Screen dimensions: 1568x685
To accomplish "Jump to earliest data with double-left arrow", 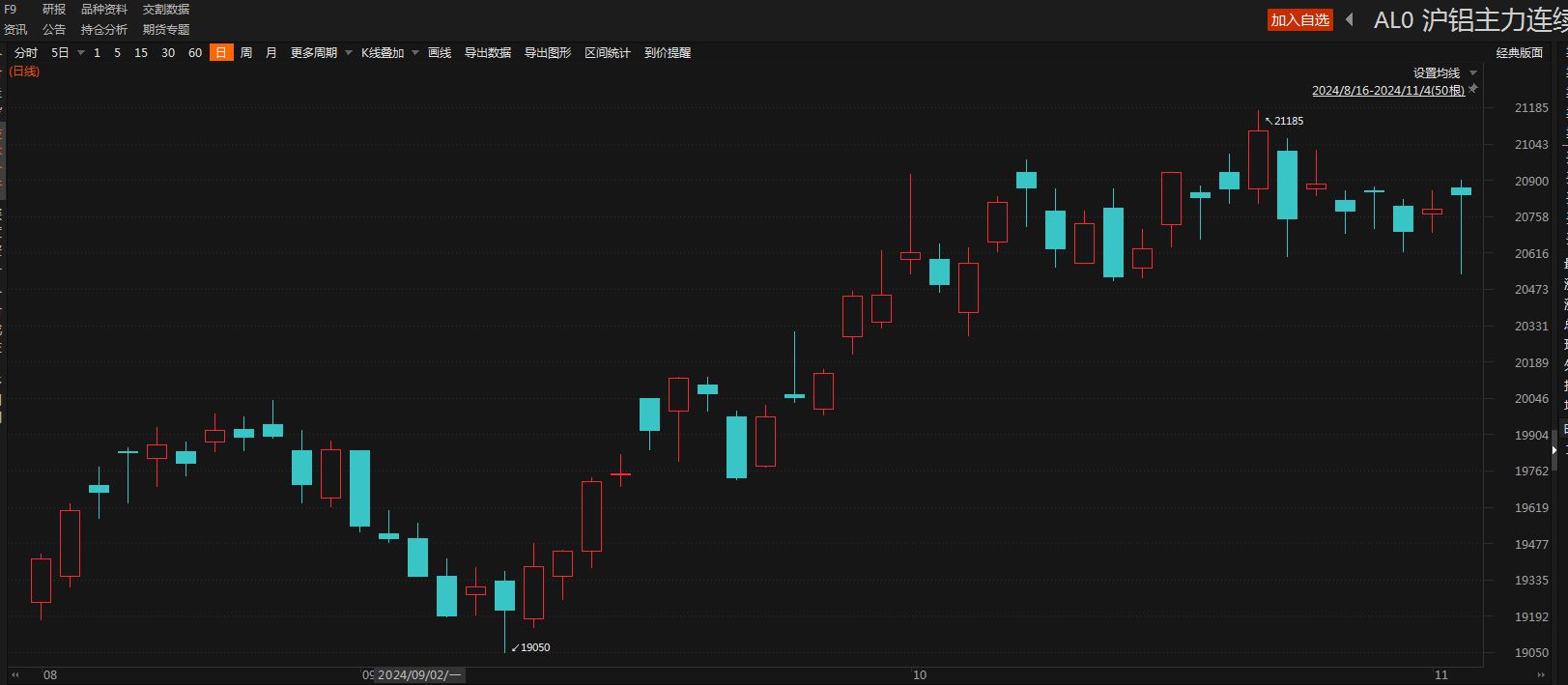I will click(x=15, y=674).
